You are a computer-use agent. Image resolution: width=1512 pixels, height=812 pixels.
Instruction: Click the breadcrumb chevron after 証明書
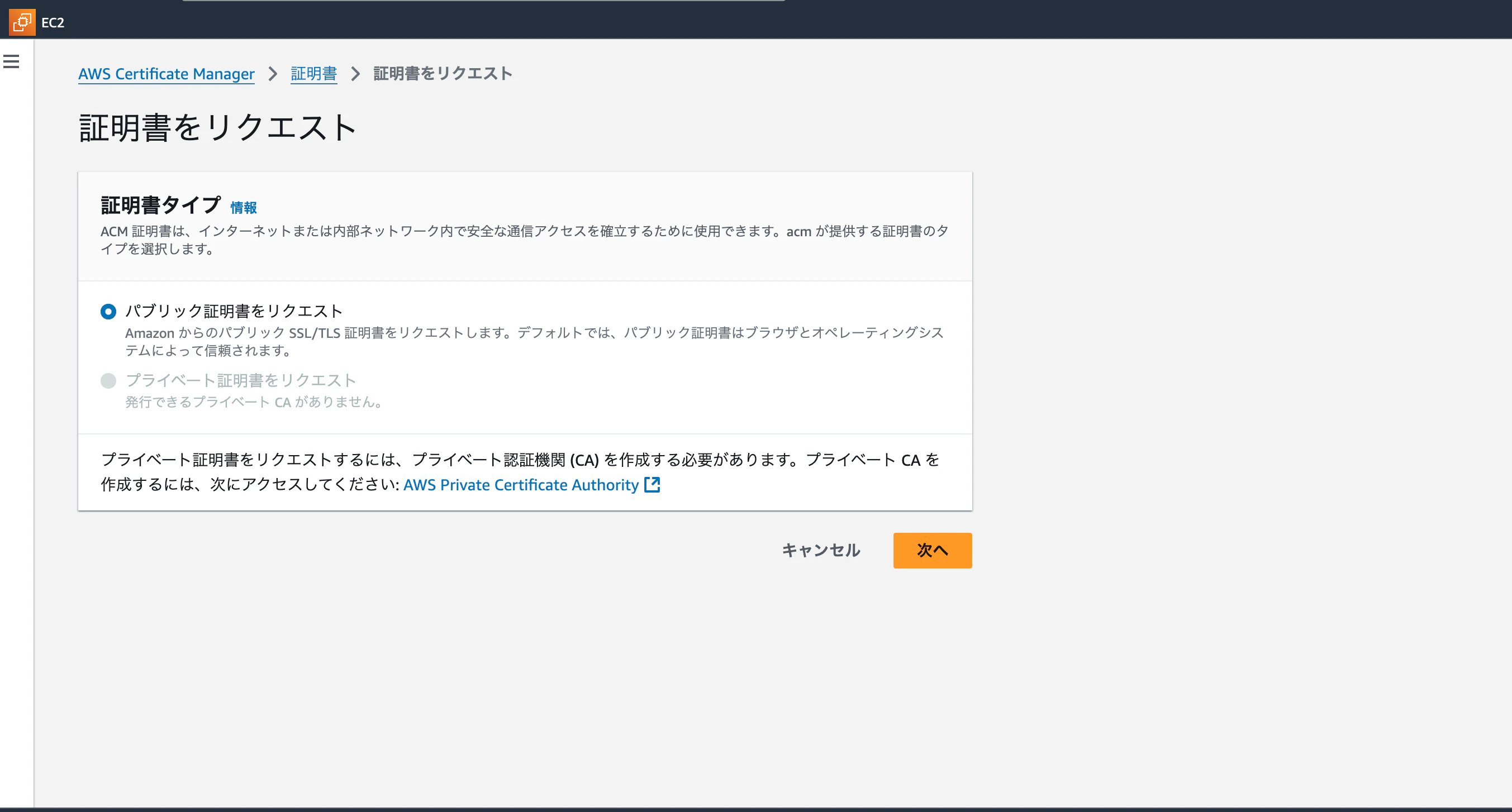(x=355, y=74)
